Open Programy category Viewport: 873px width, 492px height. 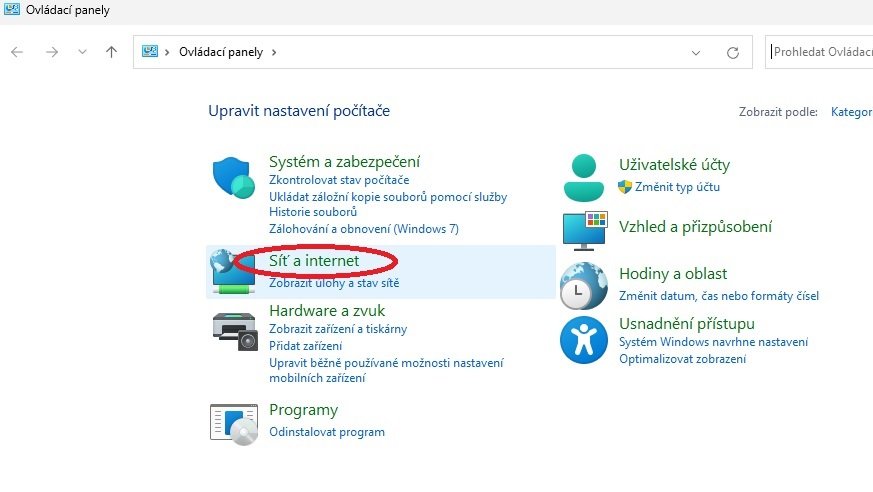[303, 410]
